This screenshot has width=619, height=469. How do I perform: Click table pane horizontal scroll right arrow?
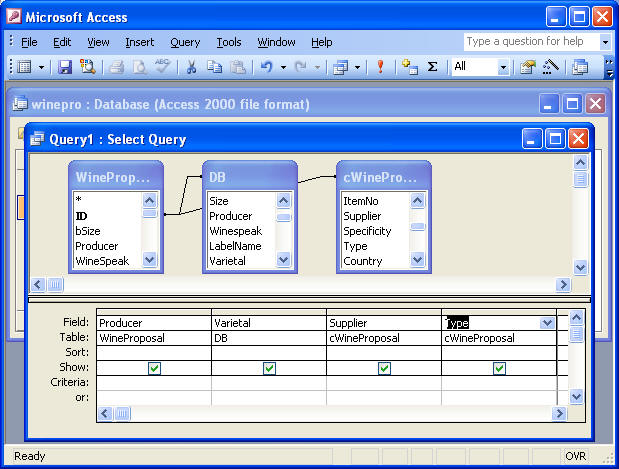click(x=563, y=285)
